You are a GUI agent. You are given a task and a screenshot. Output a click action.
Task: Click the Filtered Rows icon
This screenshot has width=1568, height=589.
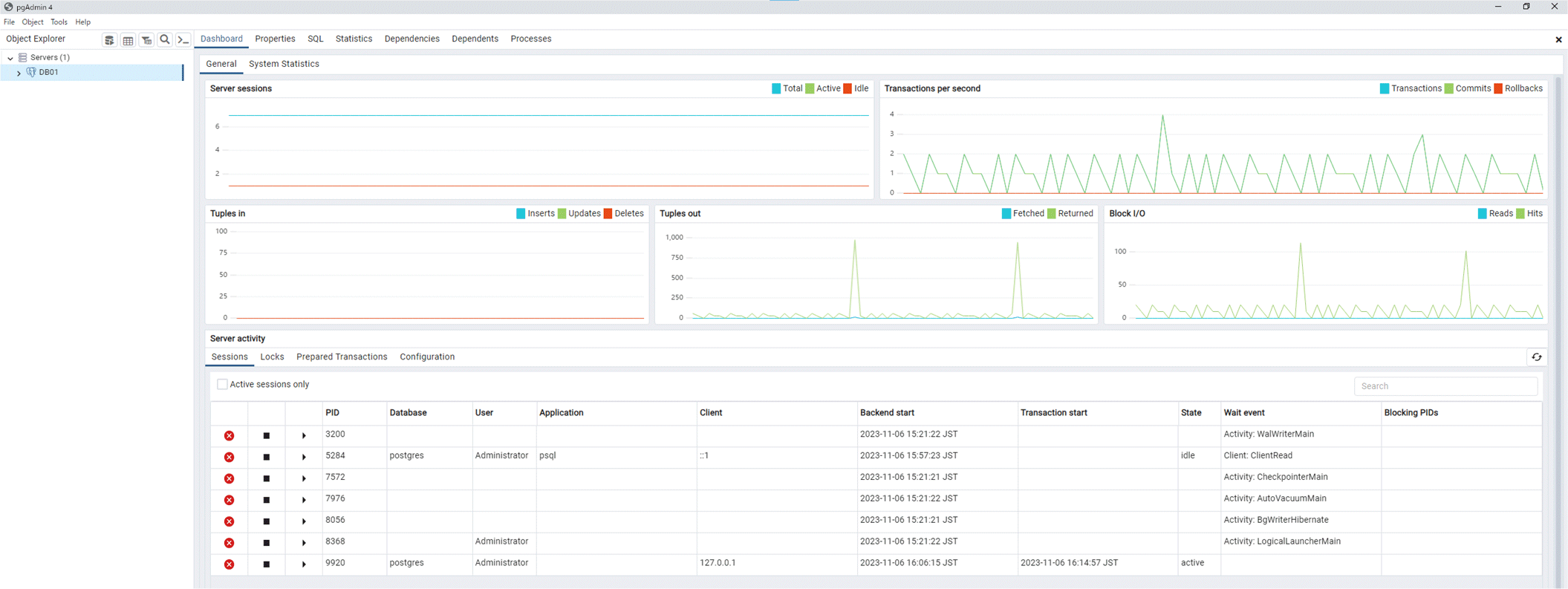click(x=146, y=40)
